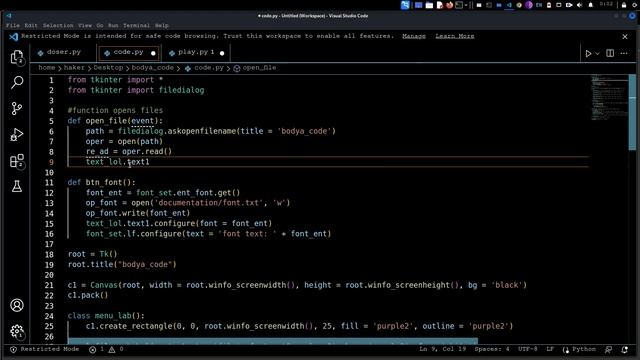Open the editor More Actions ellipsis
Screen dimensions: 640x360
click(624, 53)
